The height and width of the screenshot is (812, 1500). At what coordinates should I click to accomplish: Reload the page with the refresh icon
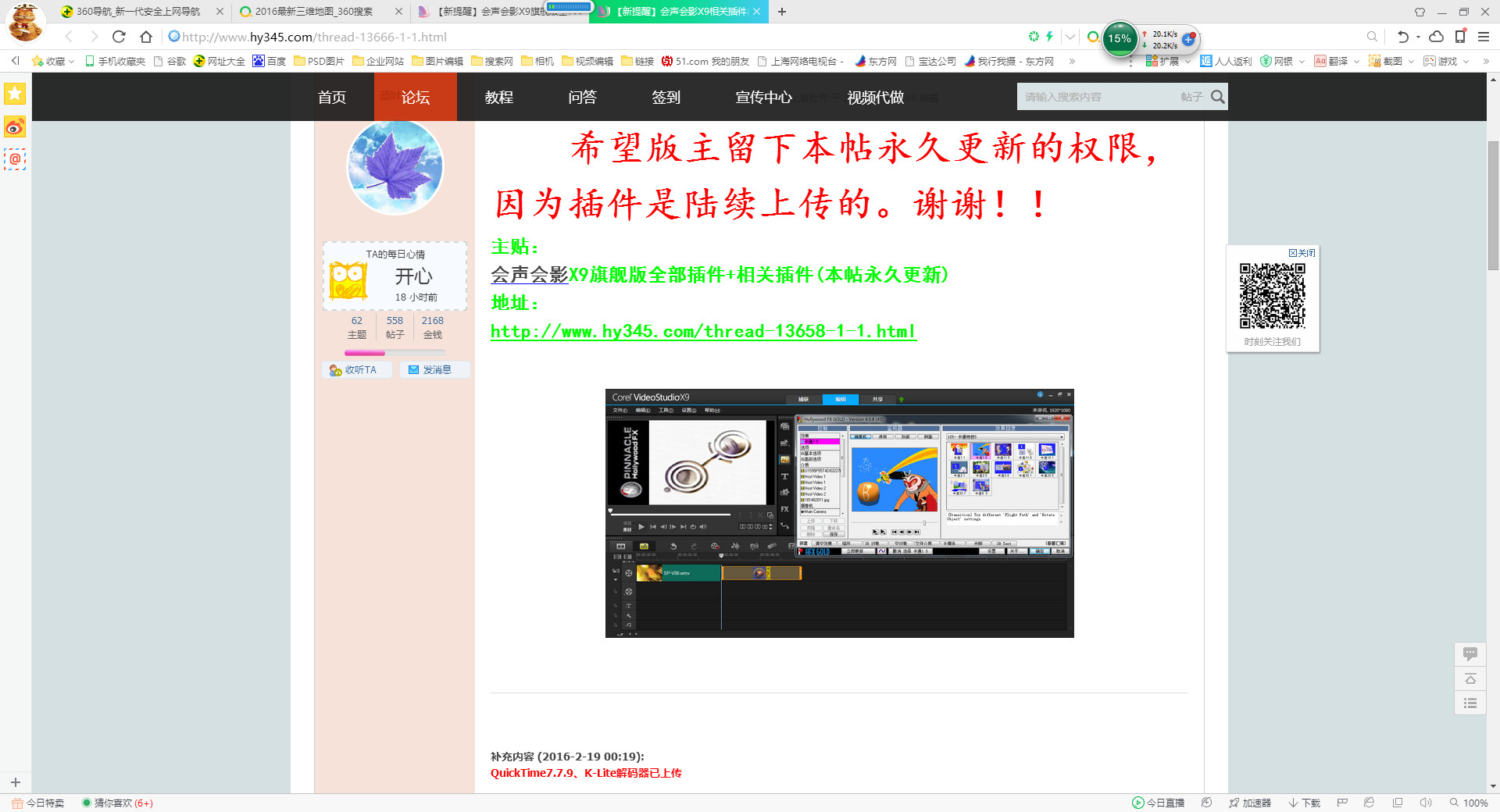[119, 37]
